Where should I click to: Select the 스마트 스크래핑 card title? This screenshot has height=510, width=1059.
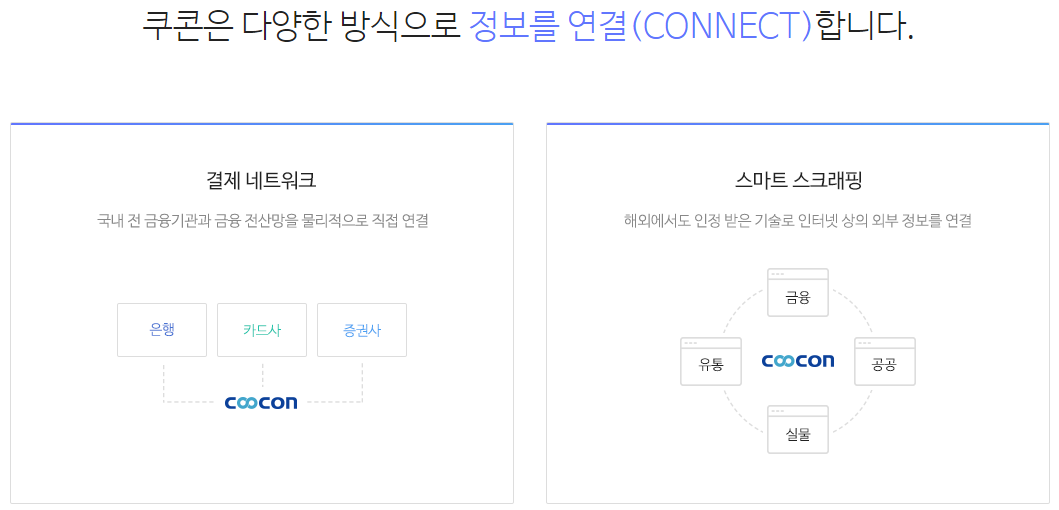click(798, 181)
